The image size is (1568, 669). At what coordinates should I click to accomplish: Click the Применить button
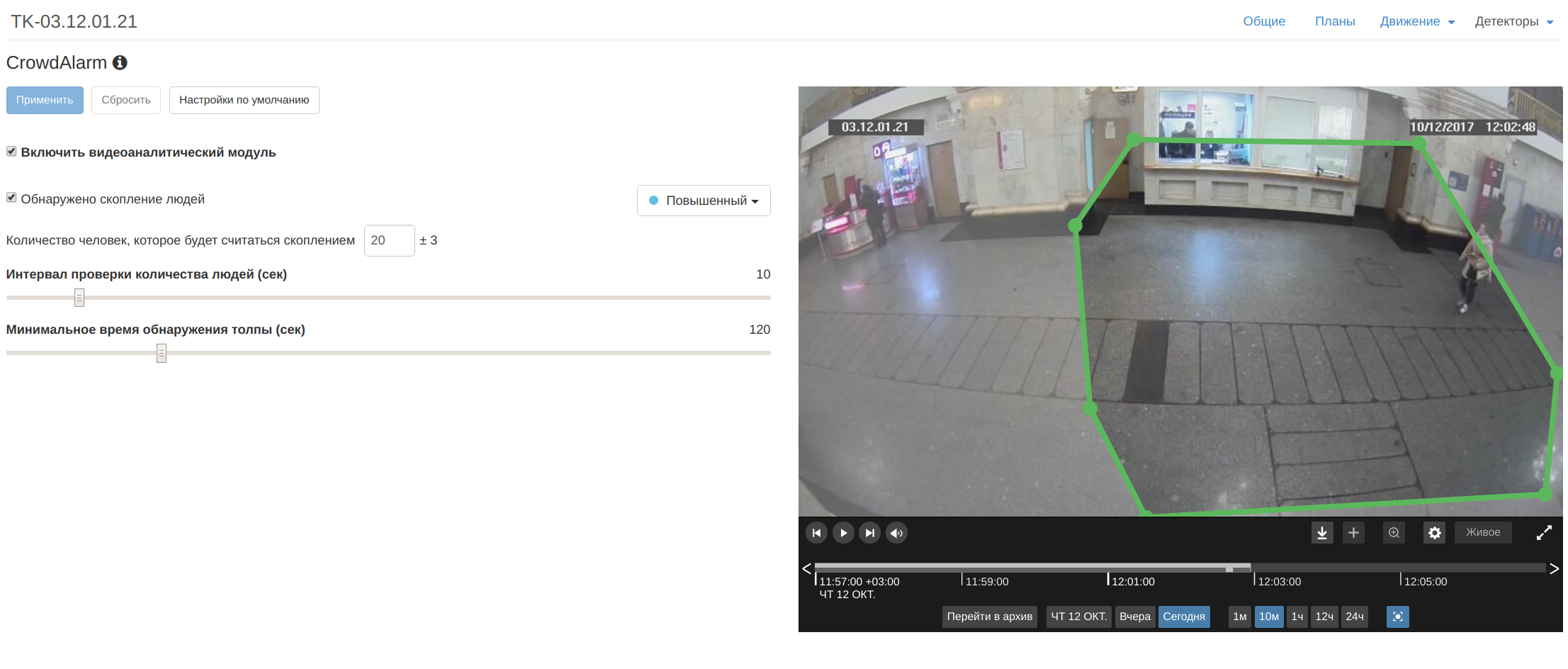pos(45,100)
